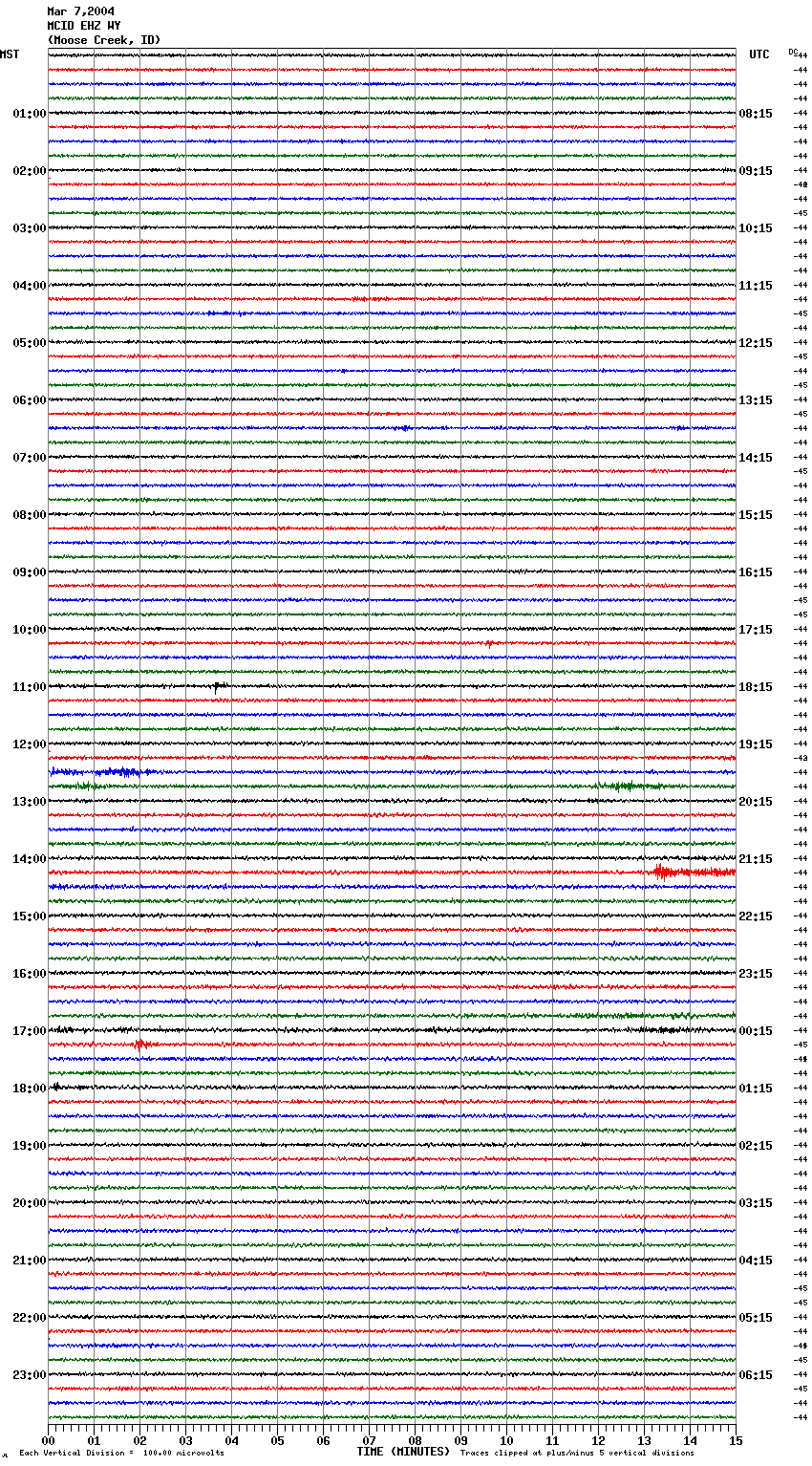The height and width of the screenshot is (1466, 812).
Task: Click the 02:15 UTC time label
Action: click(x=756, y=1146)
